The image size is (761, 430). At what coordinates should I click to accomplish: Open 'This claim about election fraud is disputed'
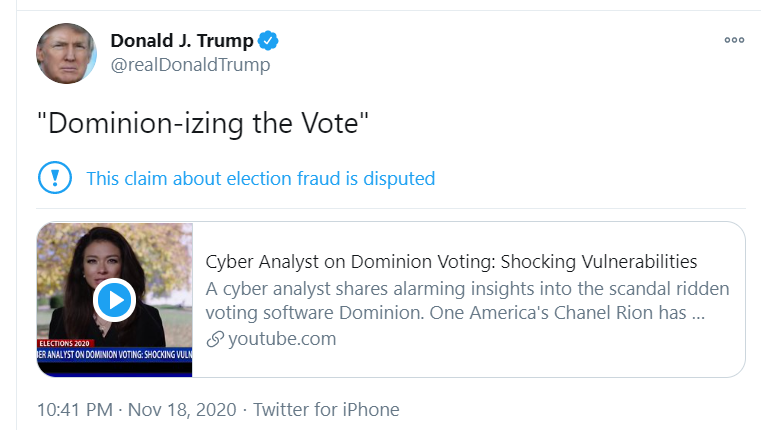pos(261,179)
